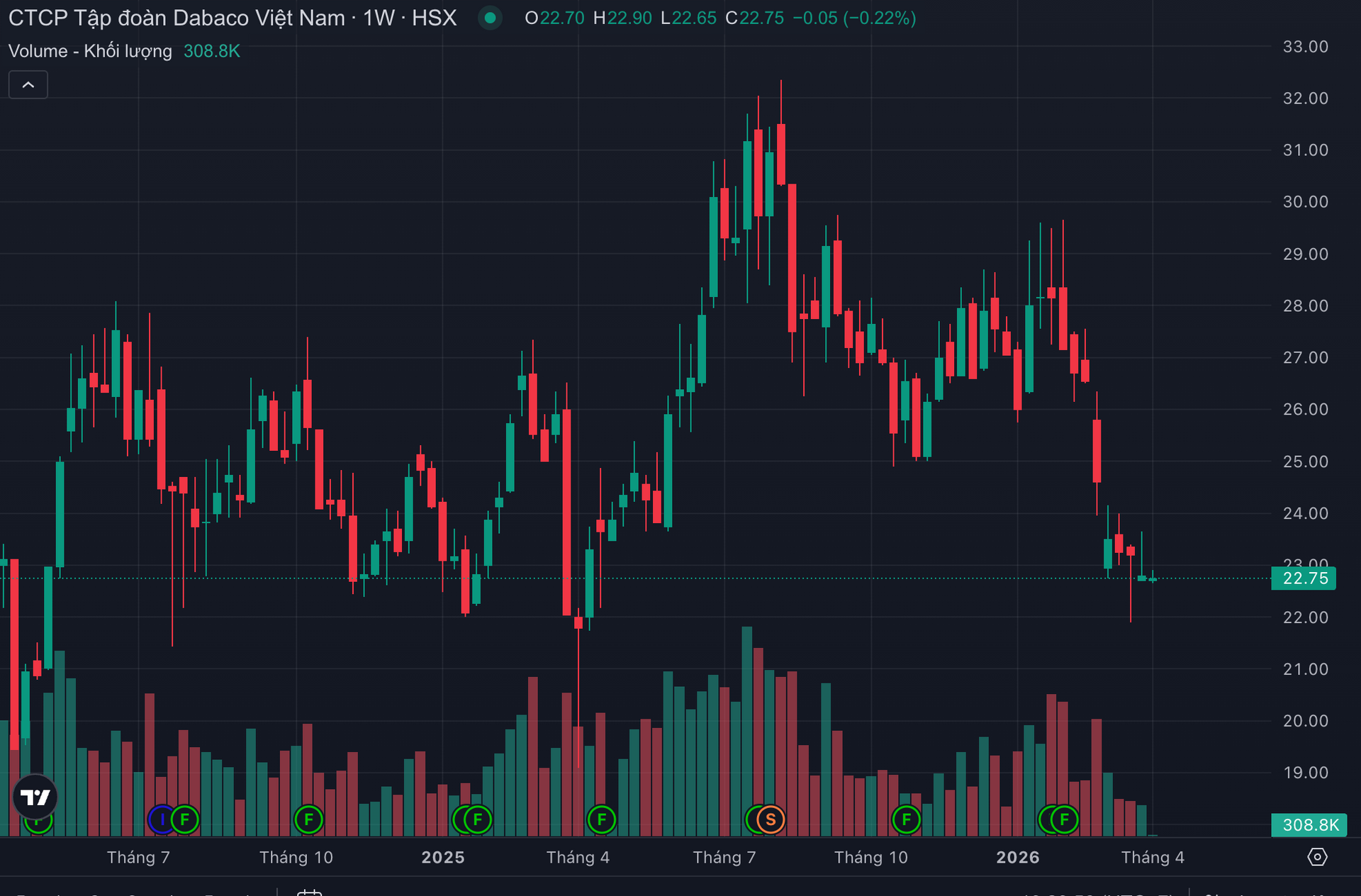Collapse the indicator legend chevron

(x=28, y=85)
